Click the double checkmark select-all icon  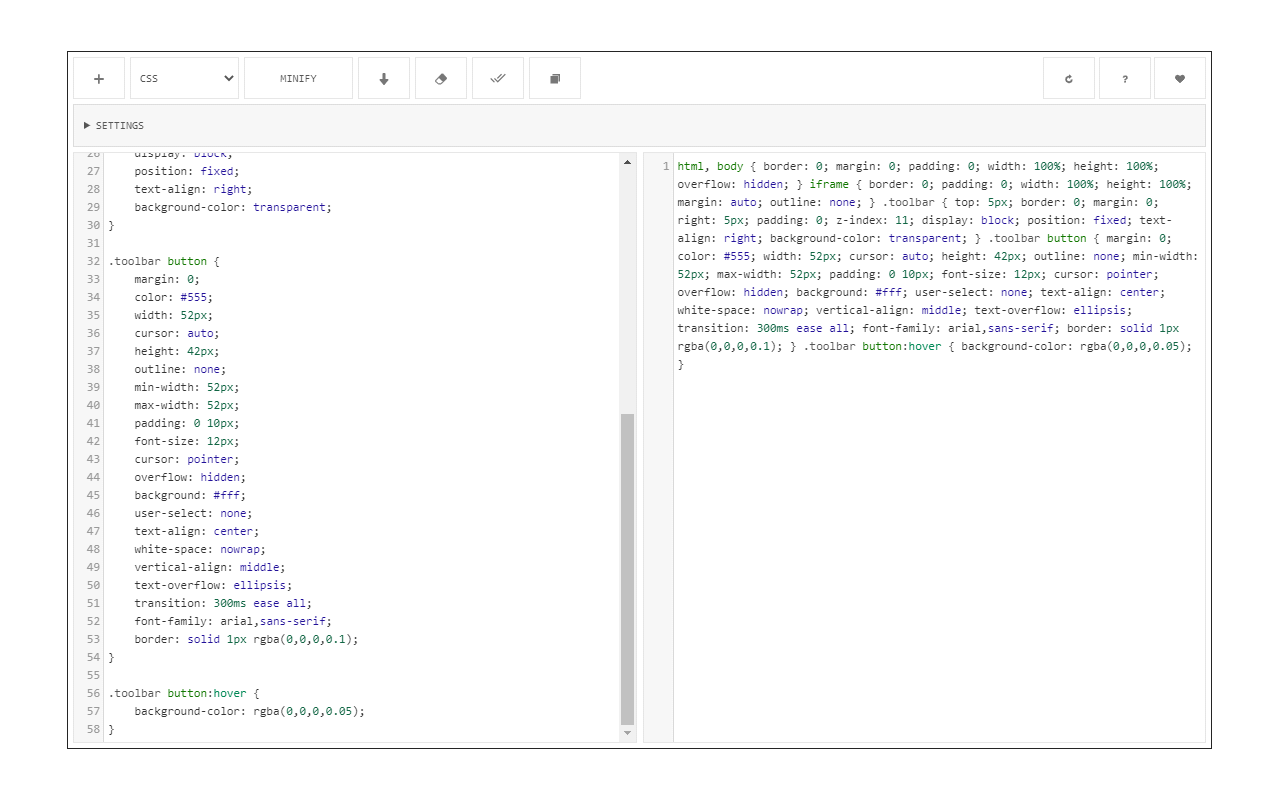point(498,78)
